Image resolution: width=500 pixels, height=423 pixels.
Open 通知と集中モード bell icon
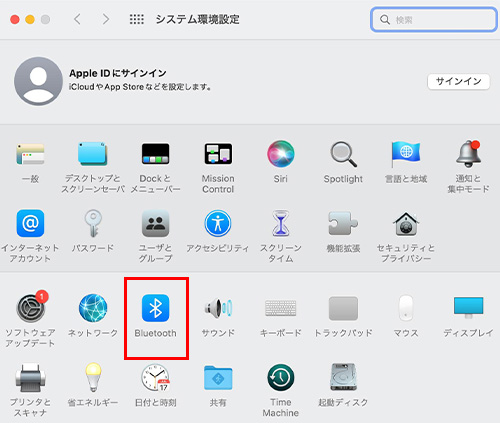point(468,154)
